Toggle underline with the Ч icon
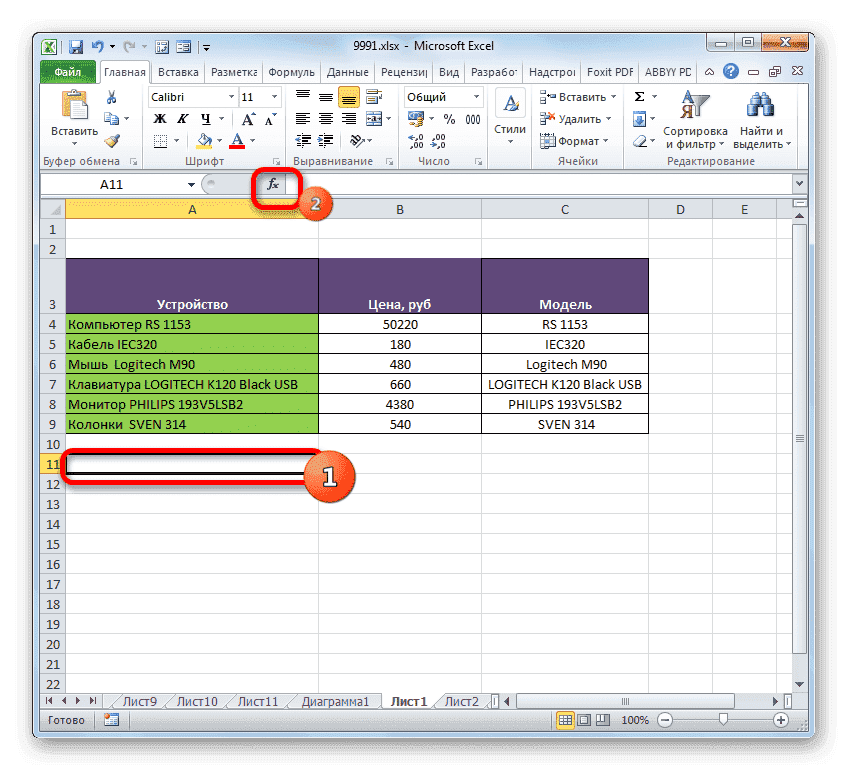Screen dimensions: 848x771 pyautogui.click(x=204, y=118)
